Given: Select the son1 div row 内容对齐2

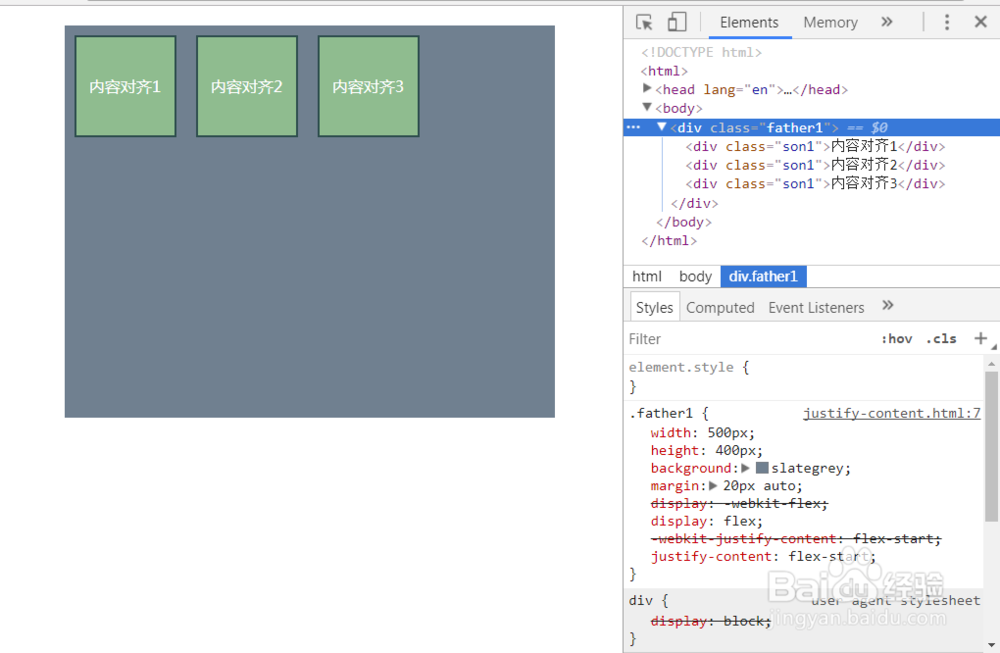Looking at the screenshot, I should [x=815, y=165].
